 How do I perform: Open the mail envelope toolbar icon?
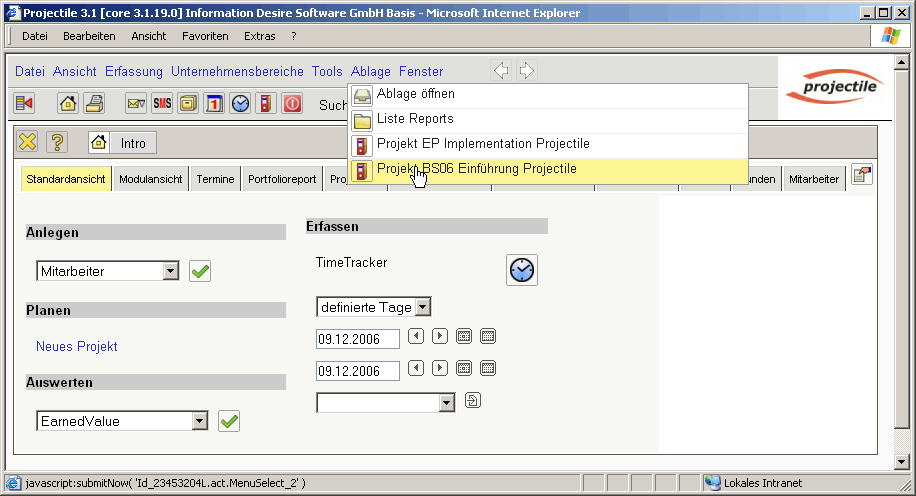136,103
